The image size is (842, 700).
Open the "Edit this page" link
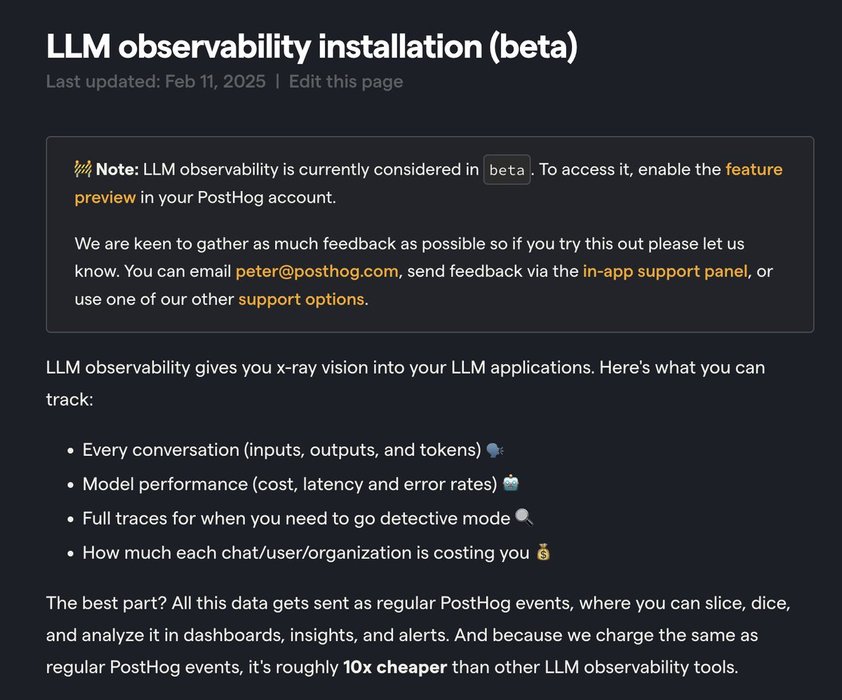(x=346, y=82)
